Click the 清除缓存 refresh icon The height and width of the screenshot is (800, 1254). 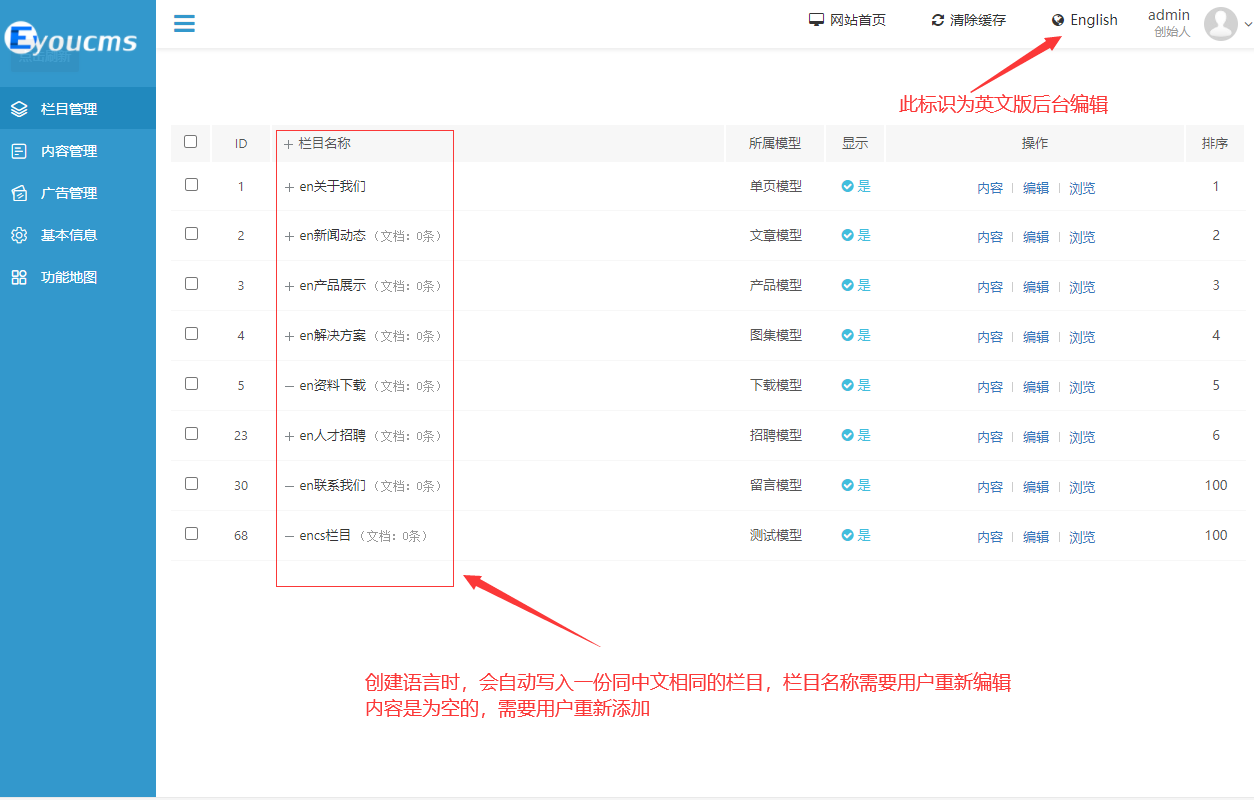pyautogui.click(x=937, y=19)
